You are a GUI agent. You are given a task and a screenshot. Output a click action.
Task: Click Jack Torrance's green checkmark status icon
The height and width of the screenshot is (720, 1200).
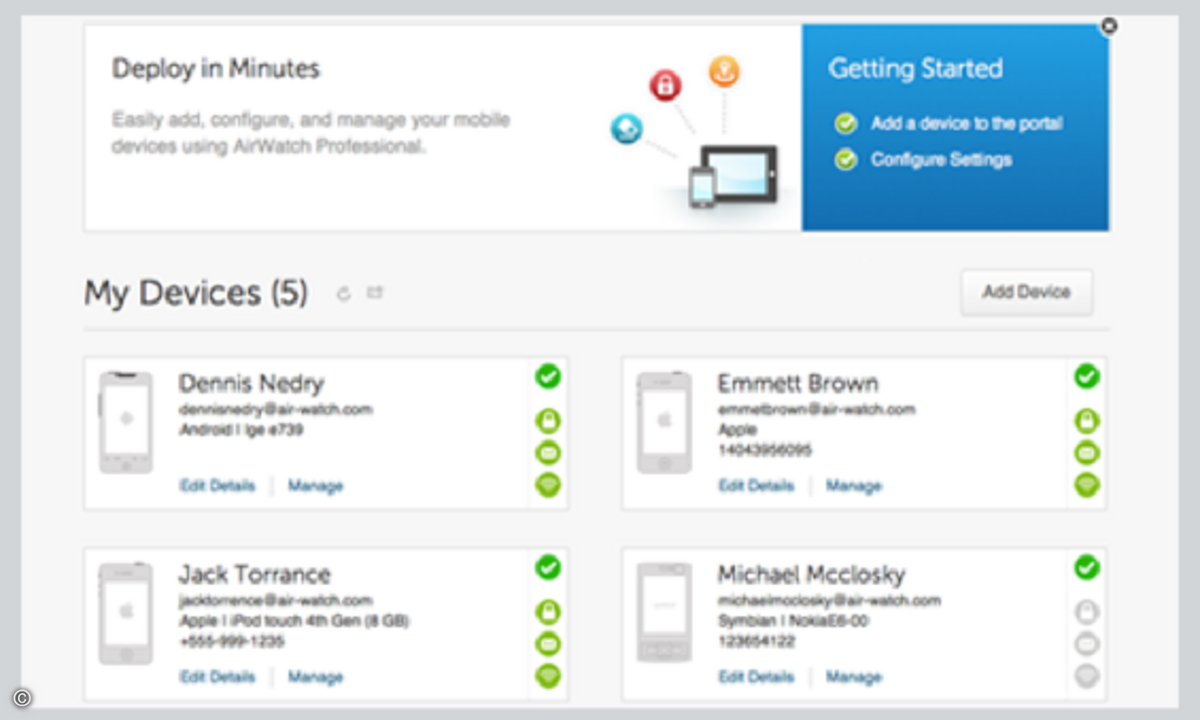(x=547, y=568)
